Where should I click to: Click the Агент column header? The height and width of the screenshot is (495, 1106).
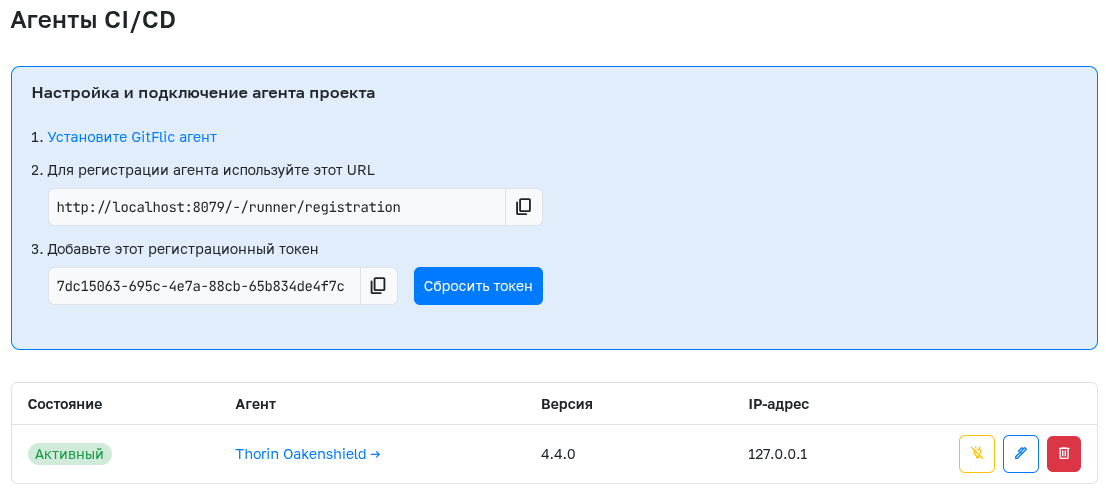[255, 404]
